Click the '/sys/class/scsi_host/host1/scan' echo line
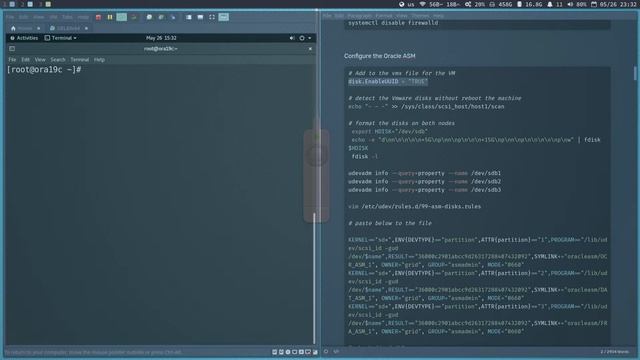 [426, 107]
